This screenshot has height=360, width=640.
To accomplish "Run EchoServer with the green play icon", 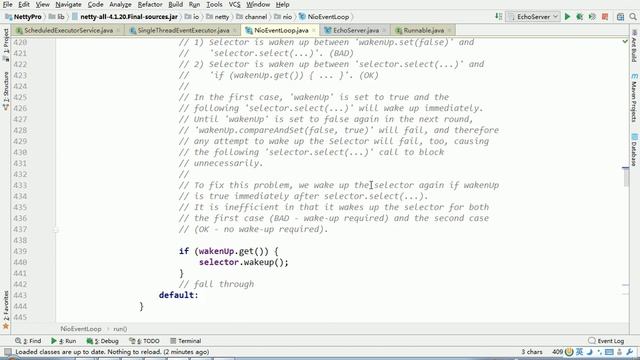I will click(x=567, y=17).
